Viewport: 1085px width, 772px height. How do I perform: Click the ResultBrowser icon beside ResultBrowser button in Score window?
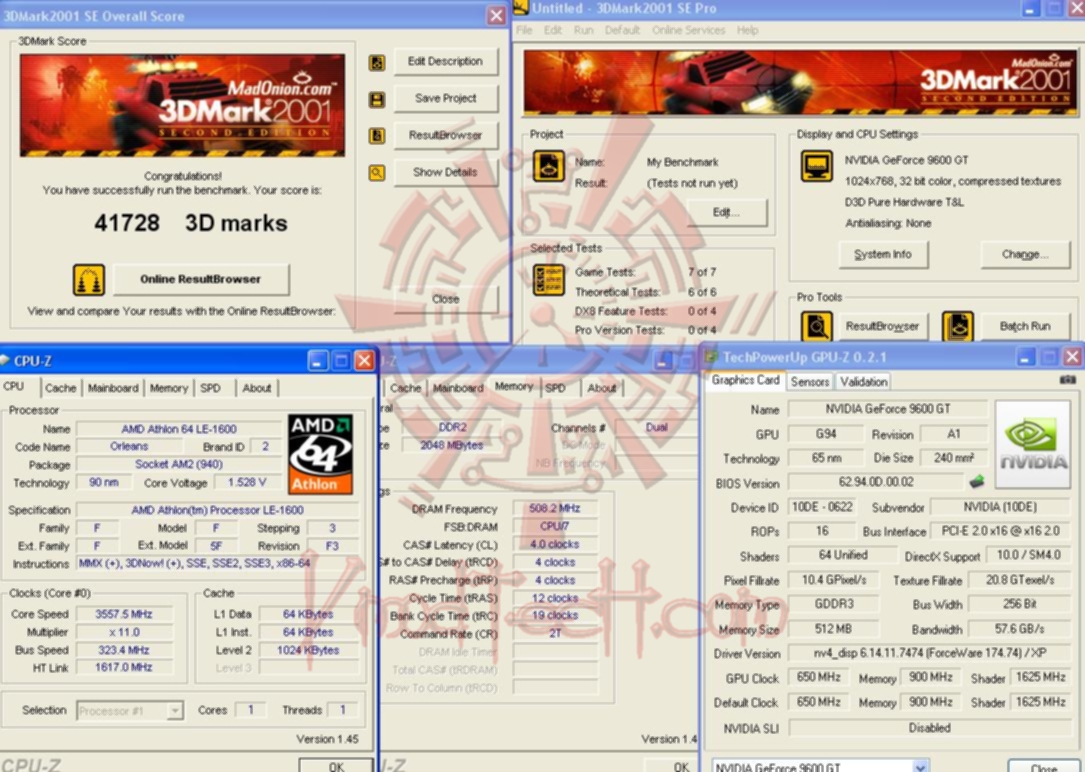click(377, 136)
